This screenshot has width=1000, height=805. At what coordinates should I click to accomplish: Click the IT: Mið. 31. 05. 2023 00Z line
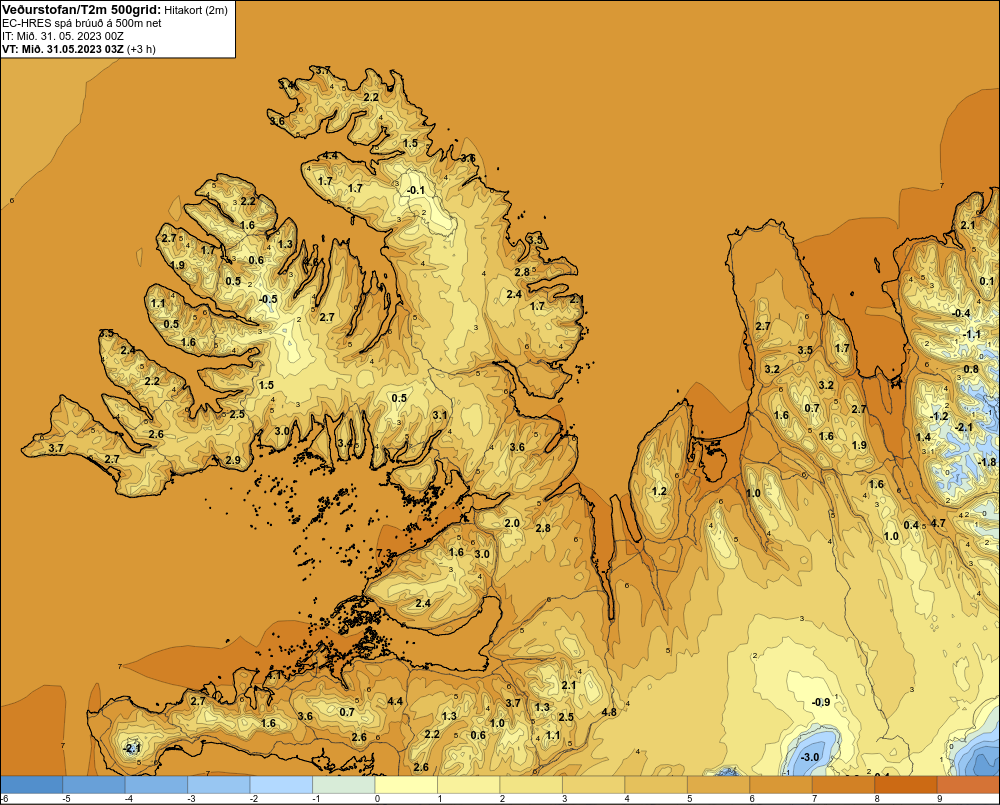pyautogui.click(x=63, y=36)
